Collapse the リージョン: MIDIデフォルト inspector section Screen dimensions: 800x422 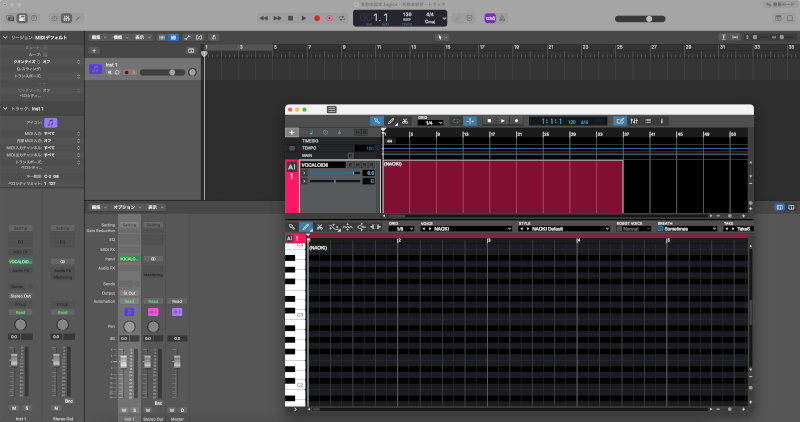[5, 37]
